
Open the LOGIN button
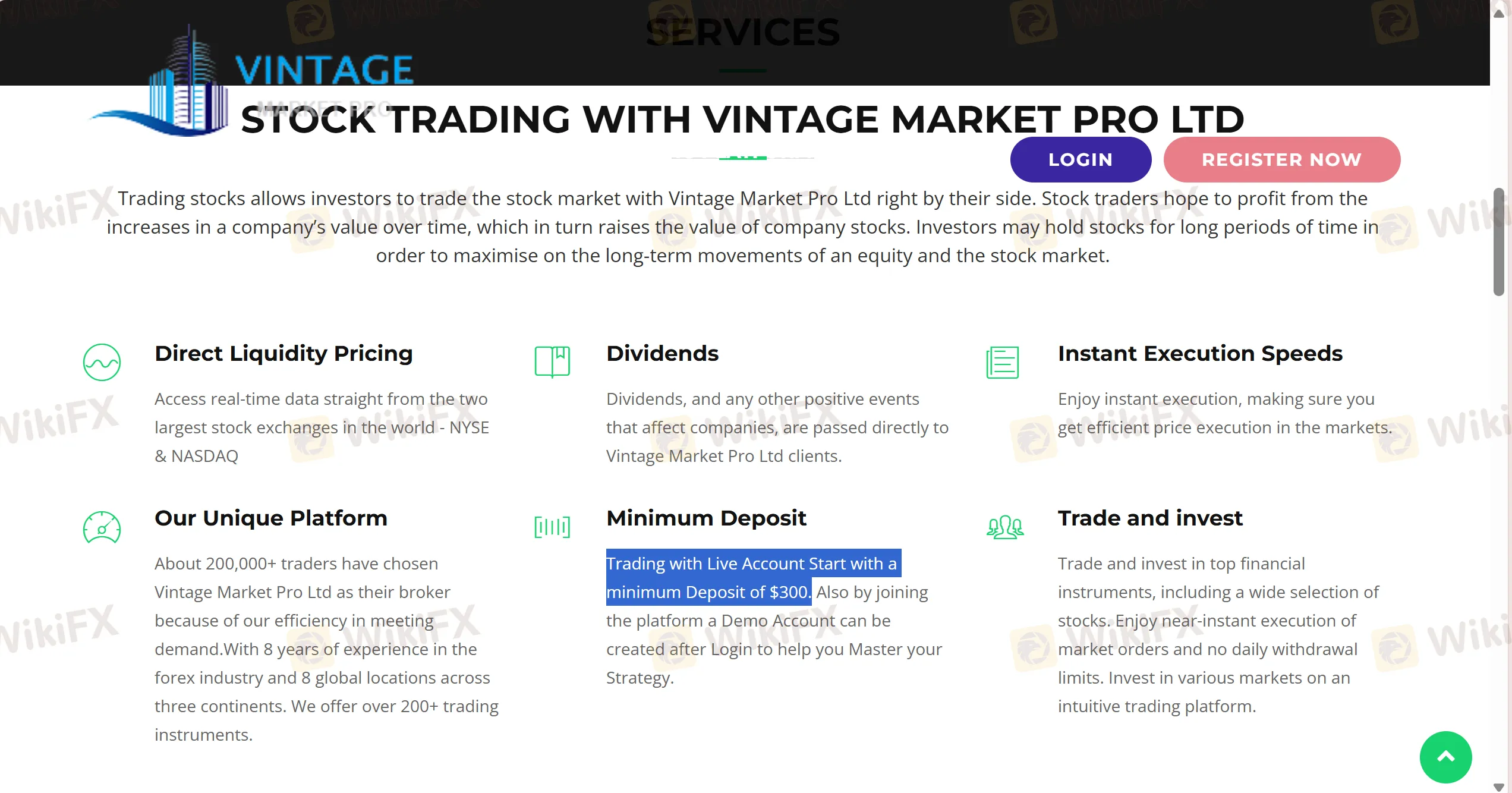click(x=1081, y=159)
